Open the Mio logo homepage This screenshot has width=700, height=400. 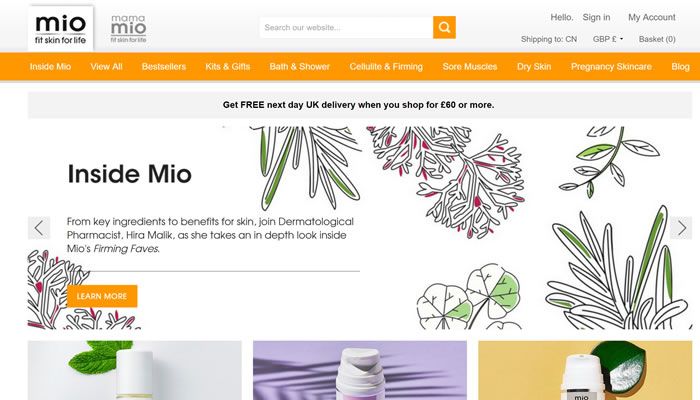(x=61, y=29)
